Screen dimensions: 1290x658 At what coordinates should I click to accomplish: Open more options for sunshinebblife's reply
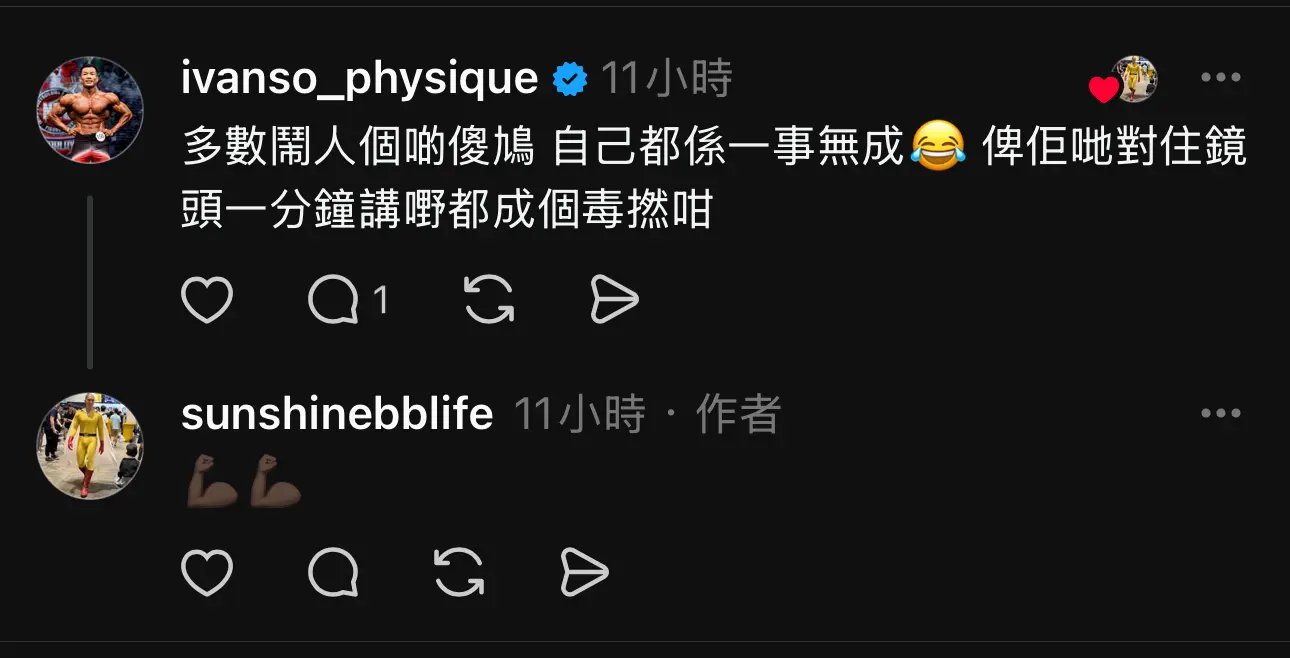click(1220, 414)
